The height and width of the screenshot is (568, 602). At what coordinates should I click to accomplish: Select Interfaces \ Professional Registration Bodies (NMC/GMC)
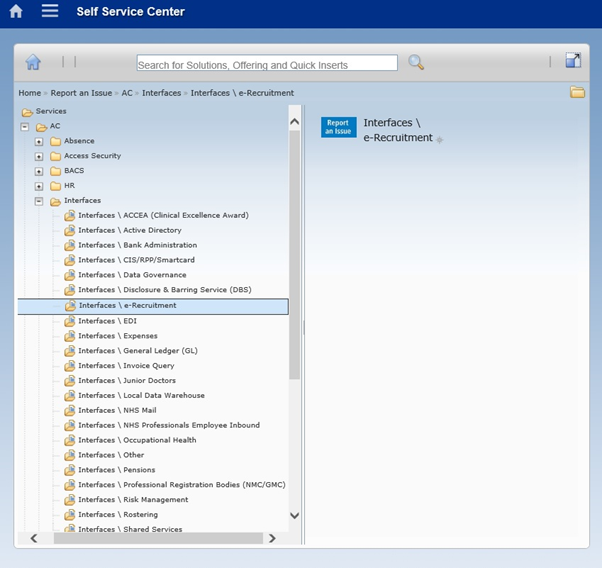tap(182, 485)
